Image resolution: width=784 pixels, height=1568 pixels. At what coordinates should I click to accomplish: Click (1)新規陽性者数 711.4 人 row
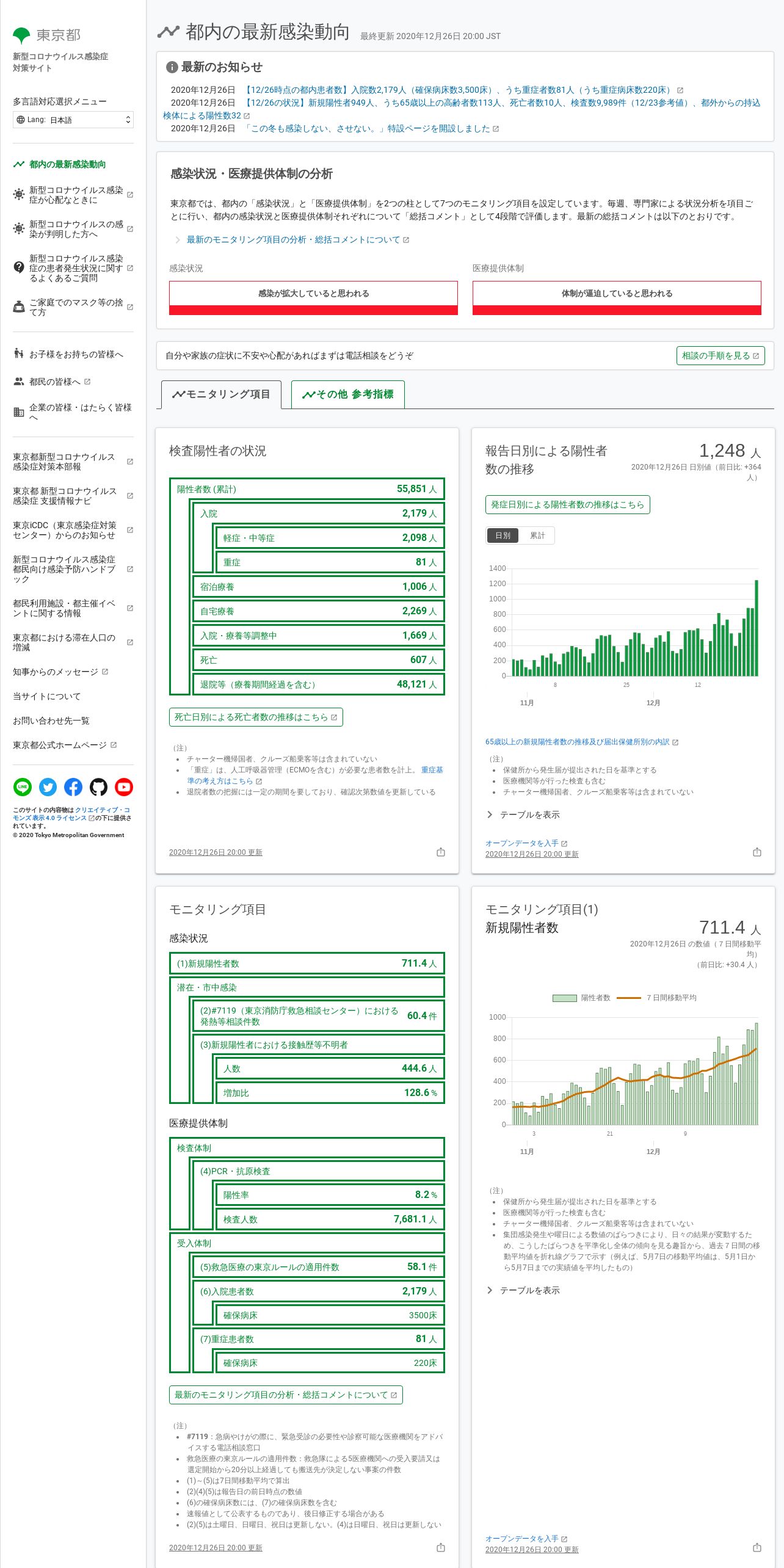307,964
